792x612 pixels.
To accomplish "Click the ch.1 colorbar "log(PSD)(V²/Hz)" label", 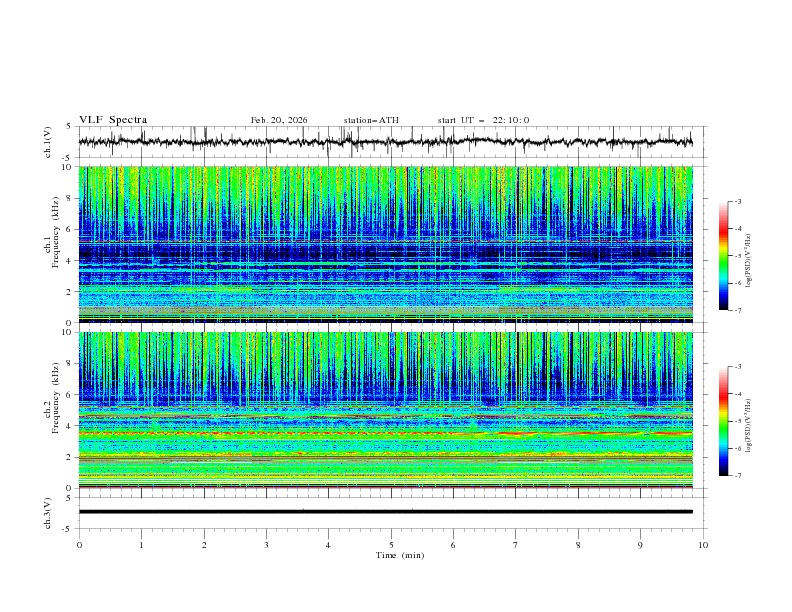I will point(749,261).
